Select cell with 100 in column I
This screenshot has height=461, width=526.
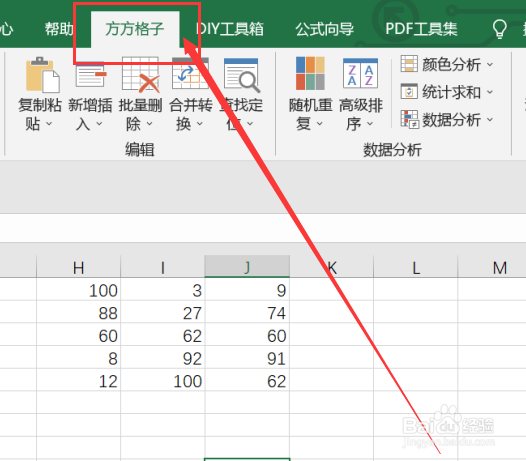click(x=163, y=380)
